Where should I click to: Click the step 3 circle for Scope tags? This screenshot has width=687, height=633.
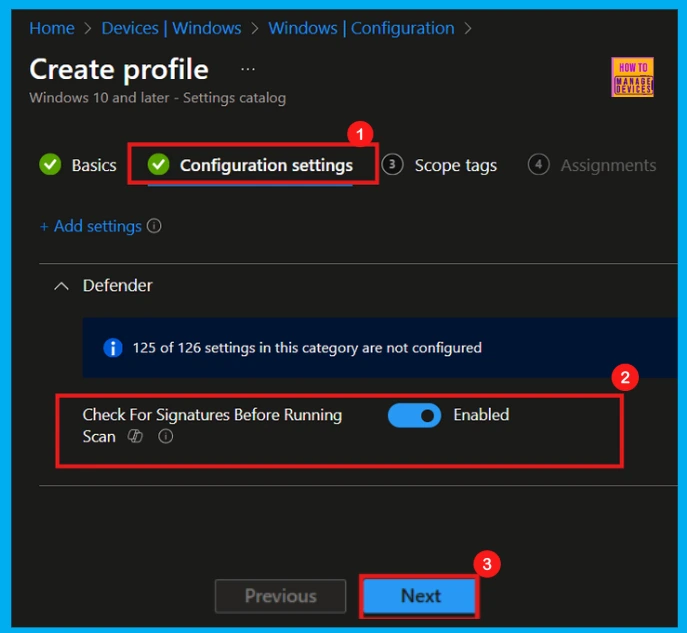[x=392, y=165]
